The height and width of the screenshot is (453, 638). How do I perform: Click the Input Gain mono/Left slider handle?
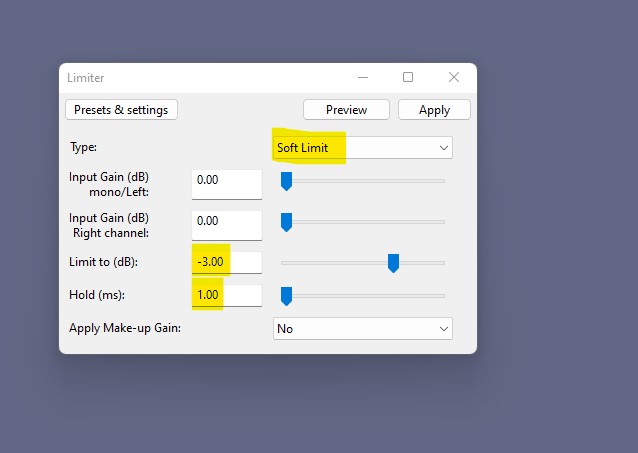click(x=286, y=181)
